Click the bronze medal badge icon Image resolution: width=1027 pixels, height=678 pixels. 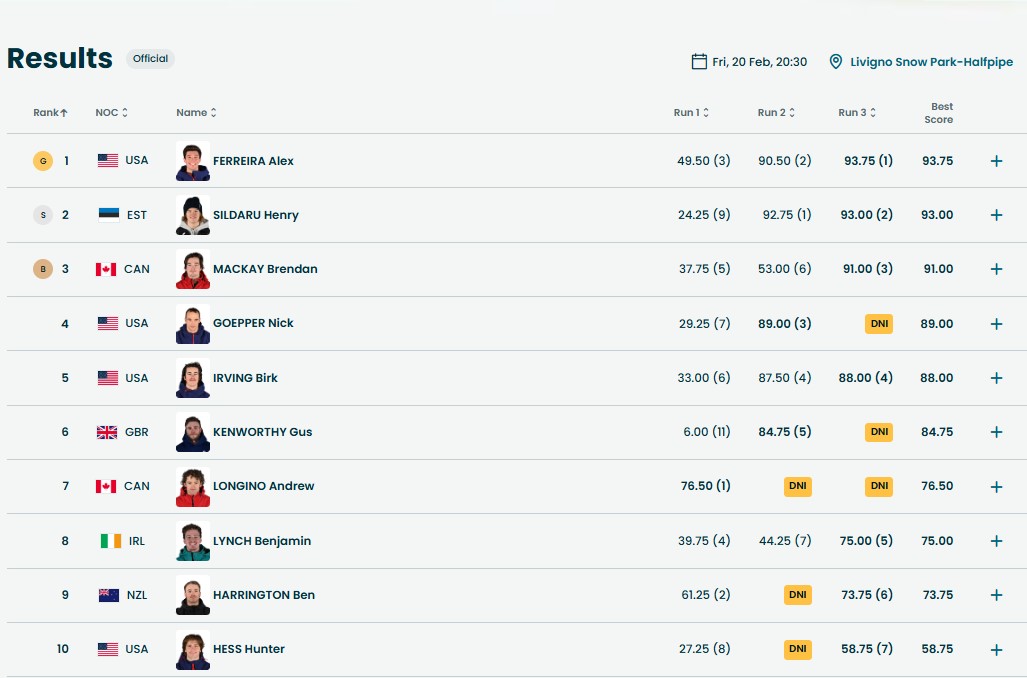[42, 269]
